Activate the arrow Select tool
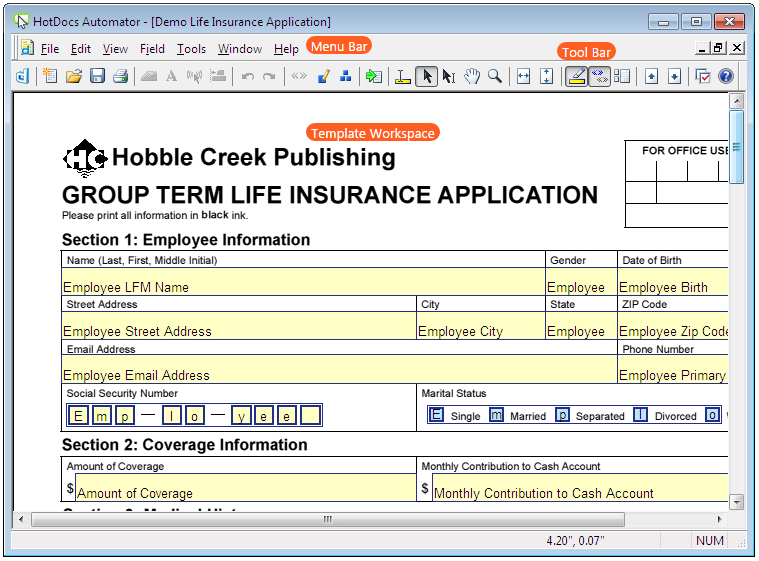The height and width of the screenshot is (561, 759). [x=426, y=76]
